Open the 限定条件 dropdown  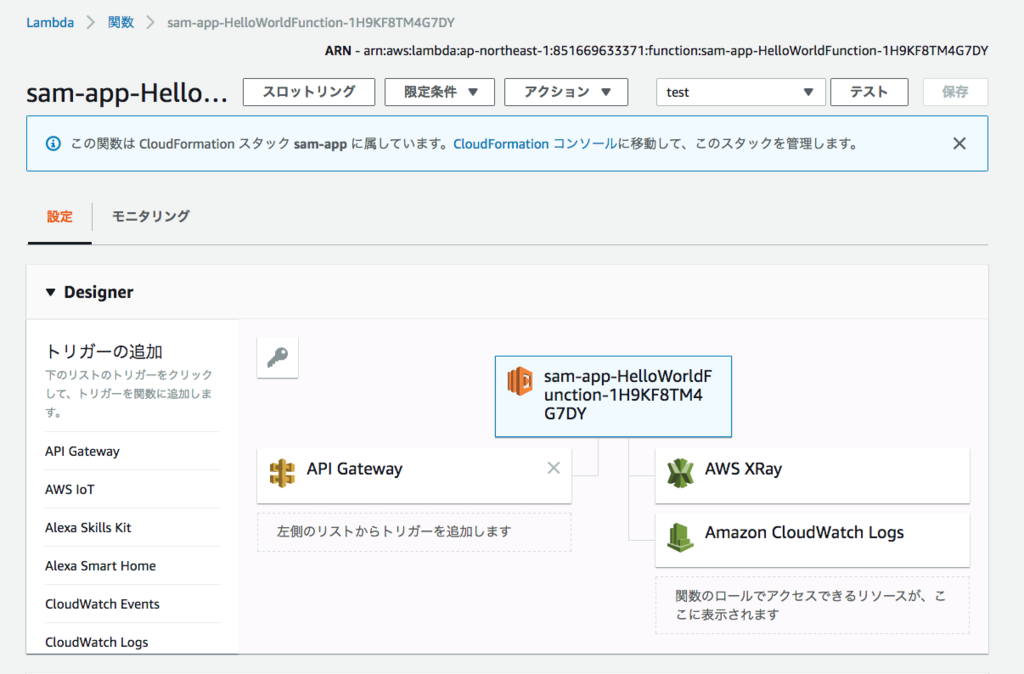(440, 92)
